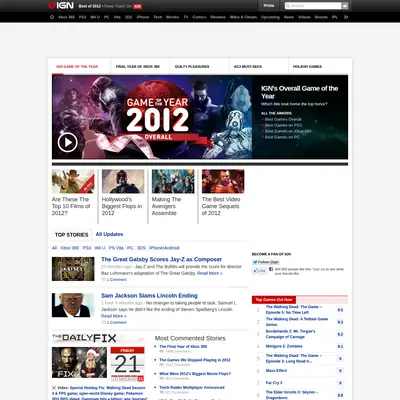Play the Game of the Year video
Image resolution: width=400 pixels, height=400 pixels.
point(68,142)
